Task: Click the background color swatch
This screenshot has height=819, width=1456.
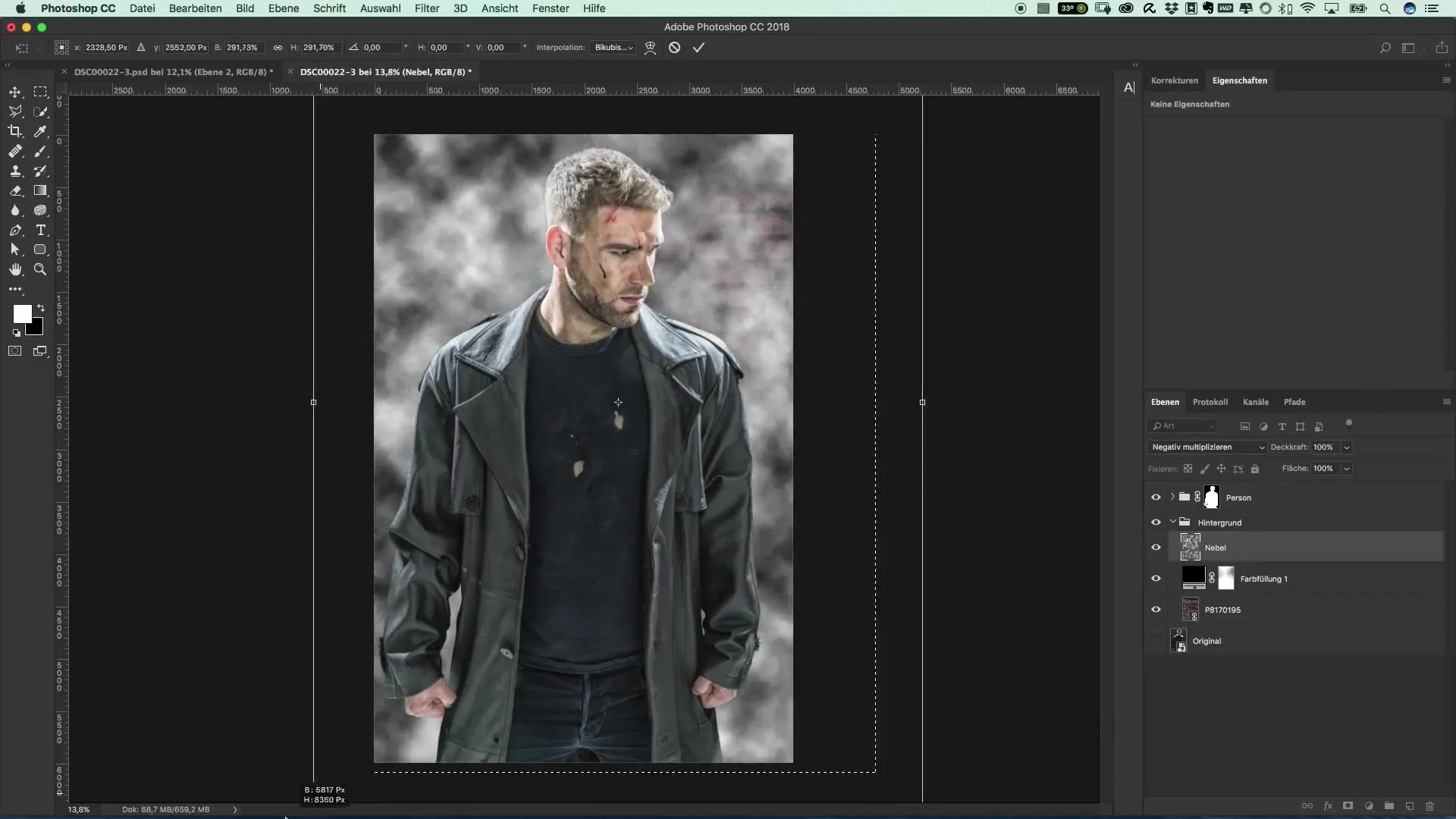Action: tap(37, 329)
